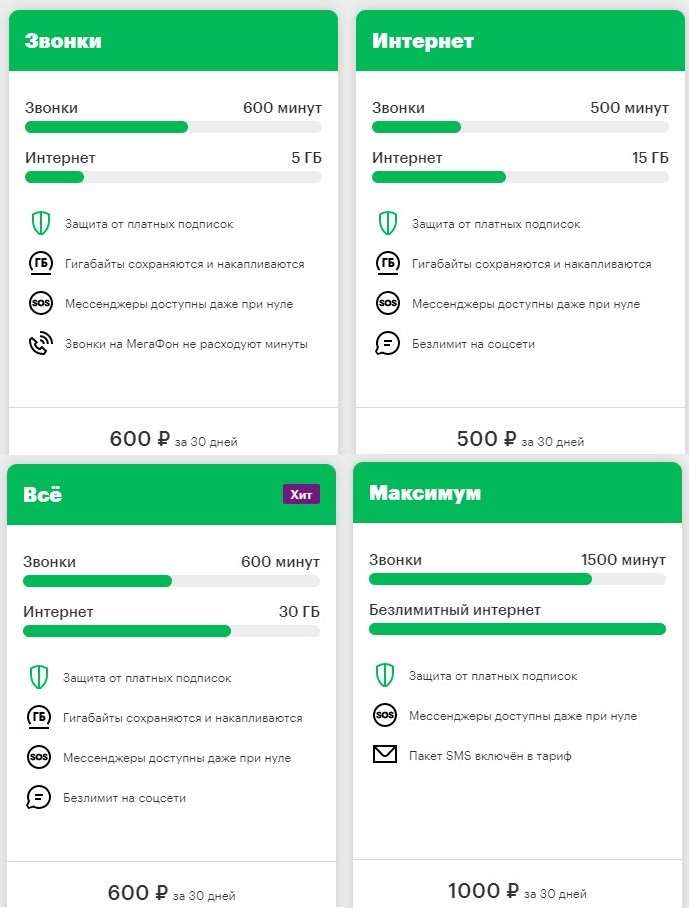Click the Пакет SMS включён в тариф text
689x908 pixels.
490,756
